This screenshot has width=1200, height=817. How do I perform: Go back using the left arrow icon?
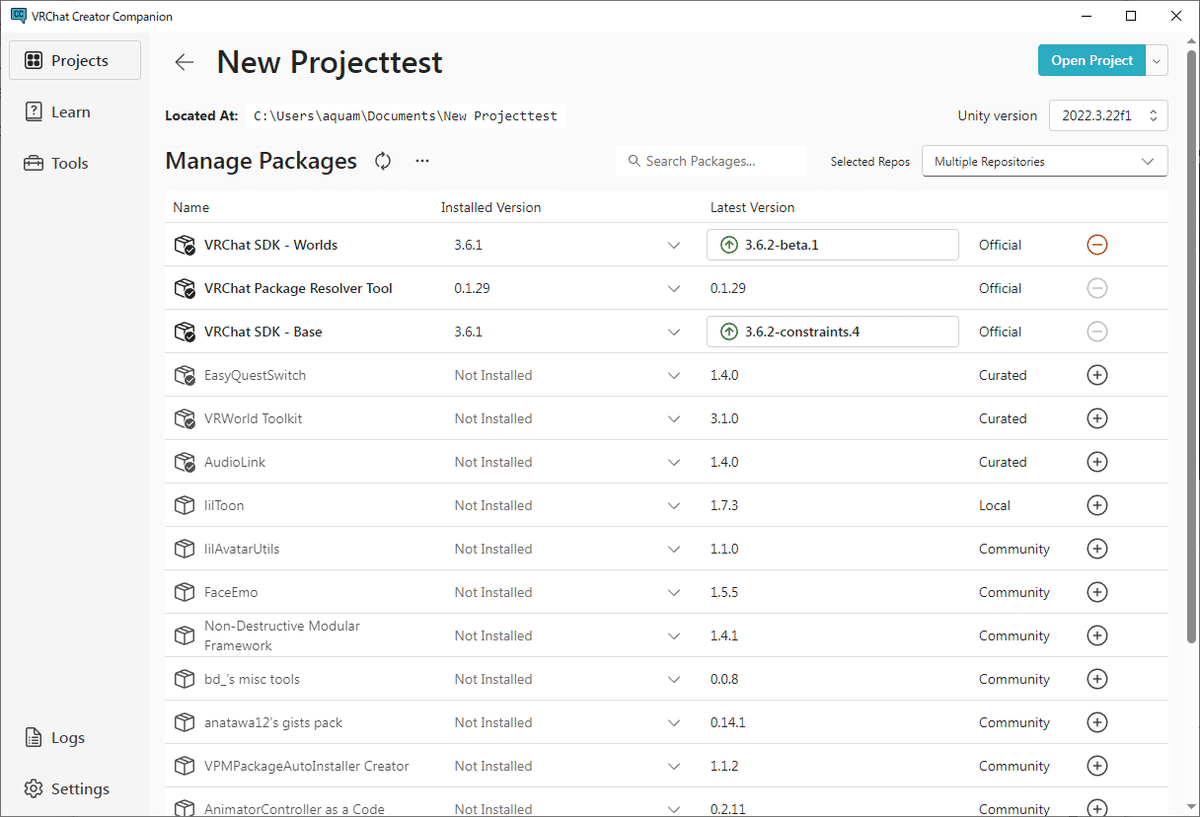point(184,62)
